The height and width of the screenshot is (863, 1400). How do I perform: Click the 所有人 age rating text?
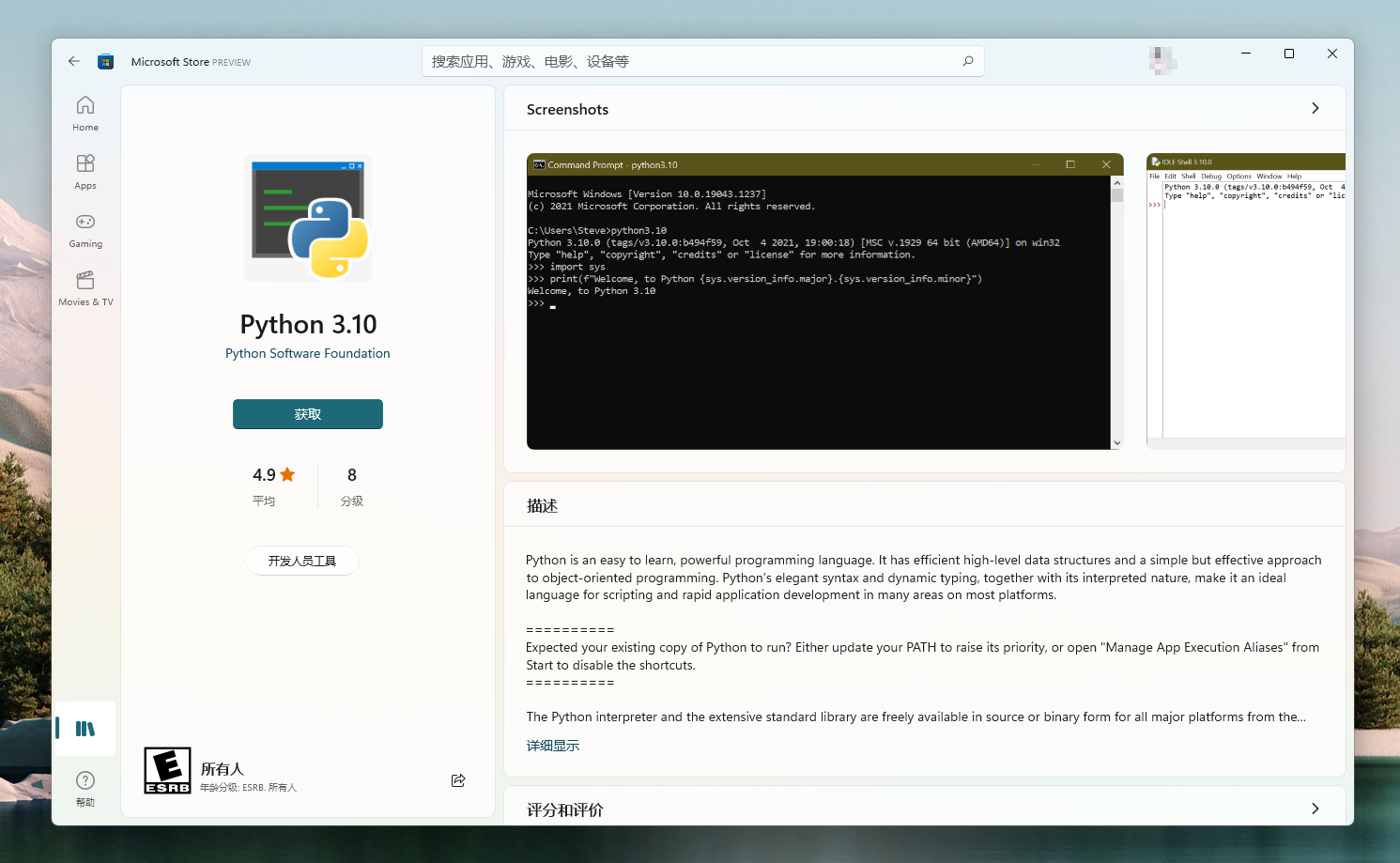223,769
